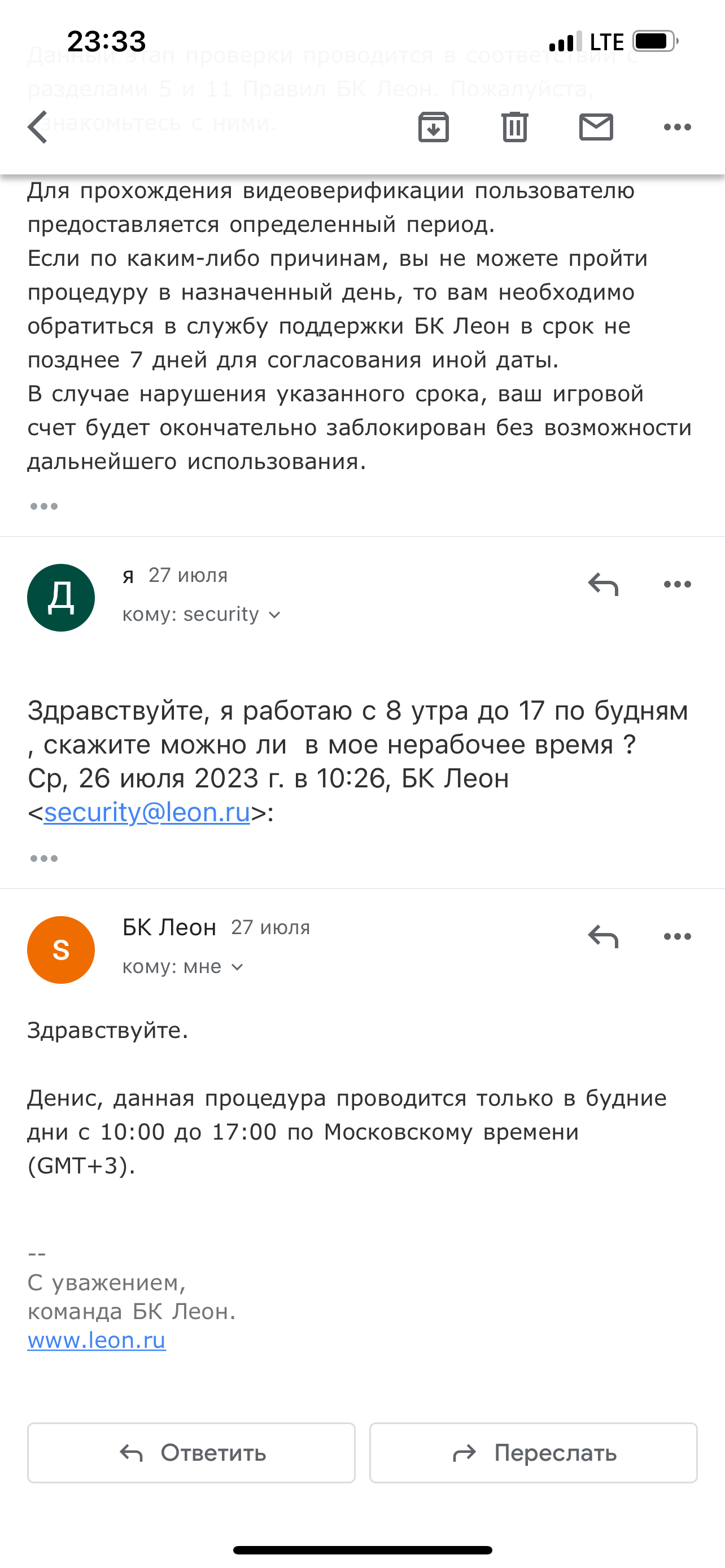Open more options for my message
725x1568 pixels.
click(677, 584)
